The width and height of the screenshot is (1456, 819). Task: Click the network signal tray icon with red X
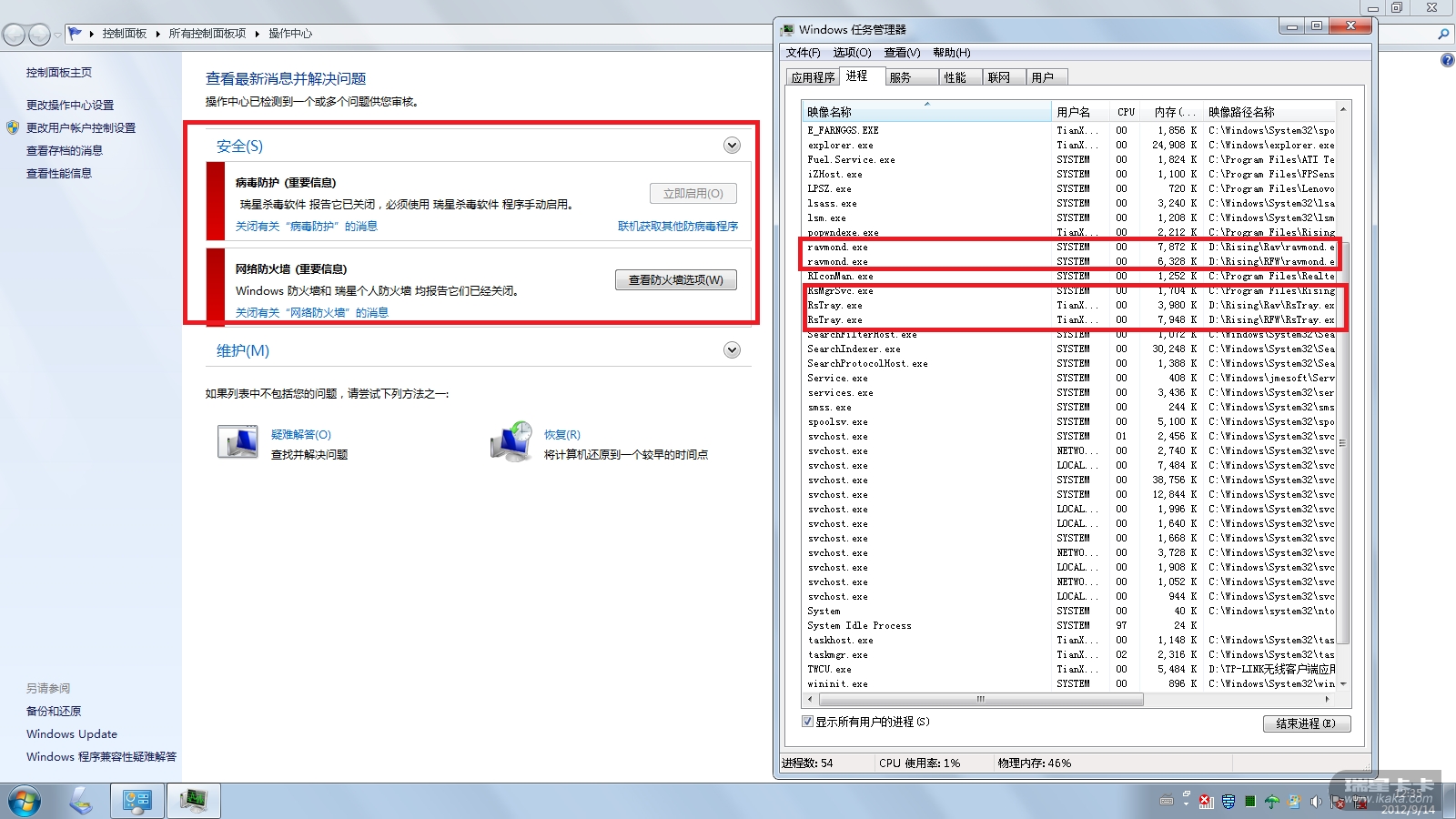(1207, 802)
